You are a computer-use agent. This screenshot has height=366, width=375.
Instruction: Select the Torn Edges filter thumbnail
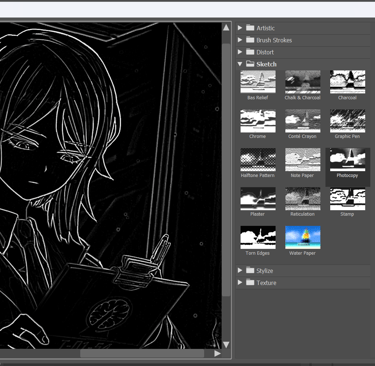258,237
